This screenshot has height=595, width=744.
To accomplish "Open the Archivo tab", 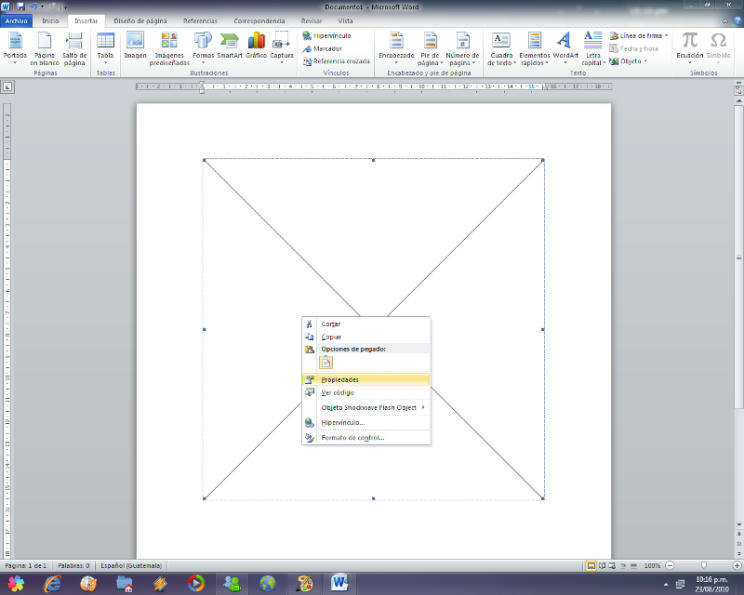I will click(17, 21).
